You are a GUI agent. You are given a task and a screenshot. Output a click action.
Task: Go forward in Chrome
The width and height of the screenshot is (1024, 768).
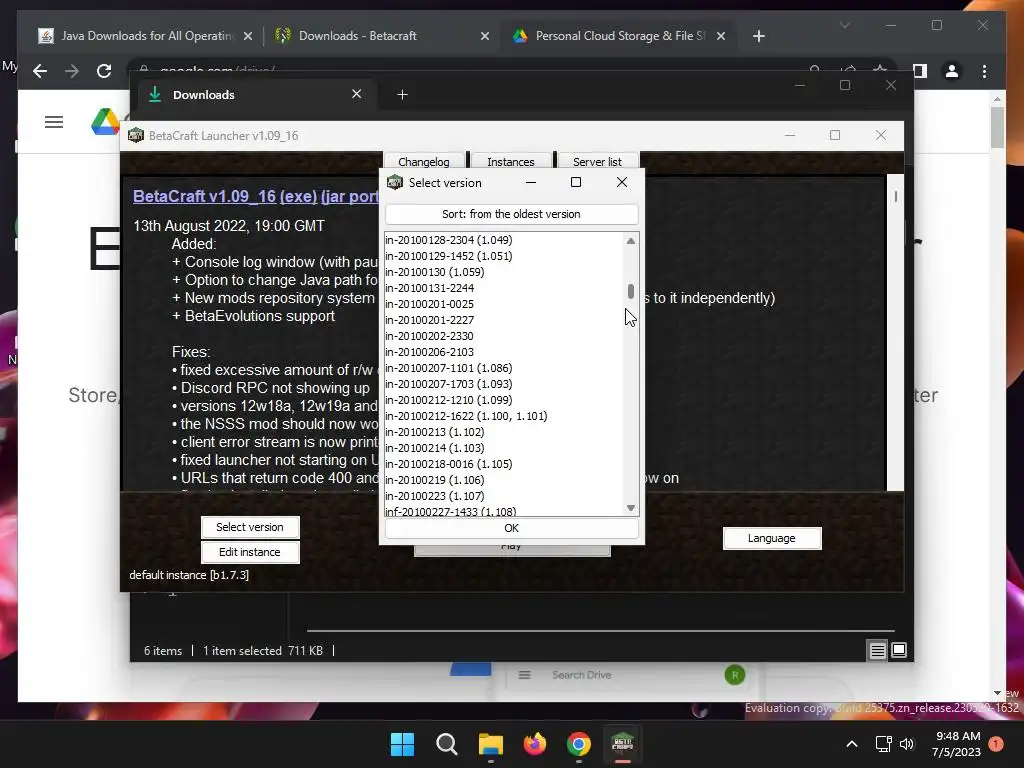click(x=72, y=71)
